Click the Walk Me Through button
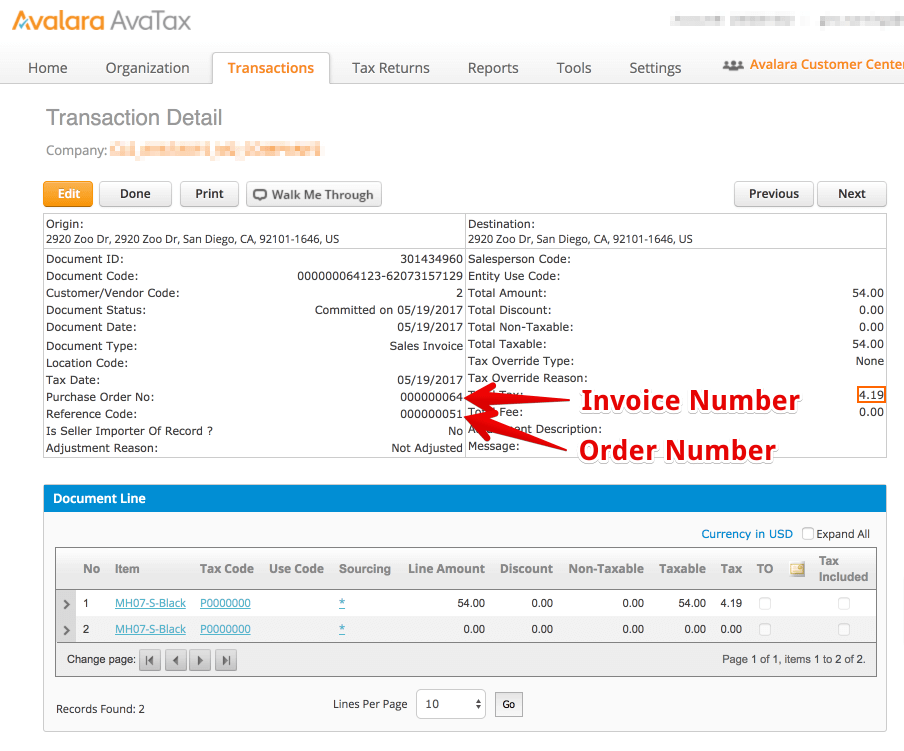Image resolution: width=904 pixels, height=751 pixels. coord(314,195)
